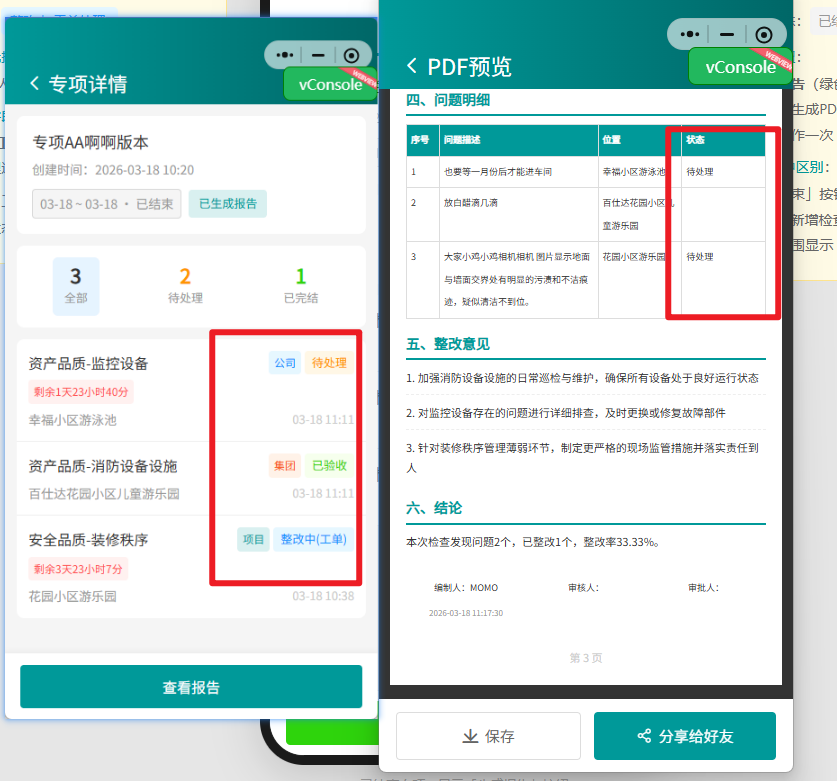Go back from 专项详情 page
This screenshot has height=781, width=837.
click(x=35, y=84)
